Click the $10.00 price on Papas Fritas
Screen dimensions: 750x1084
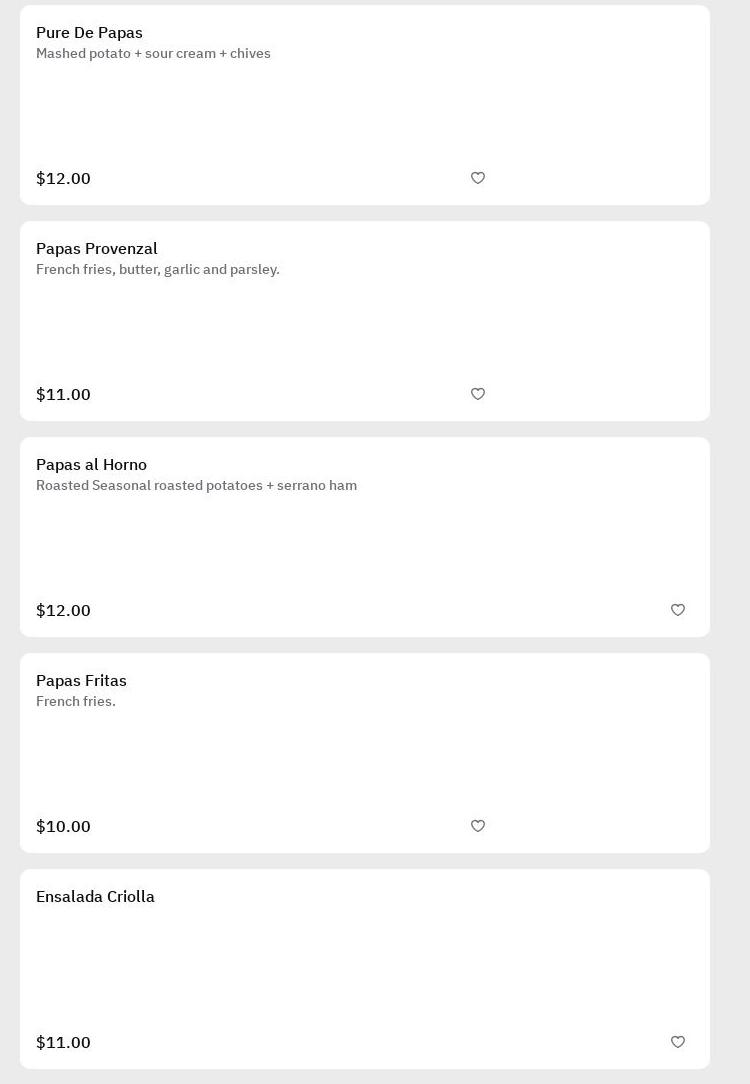click(x=63, y=827)
